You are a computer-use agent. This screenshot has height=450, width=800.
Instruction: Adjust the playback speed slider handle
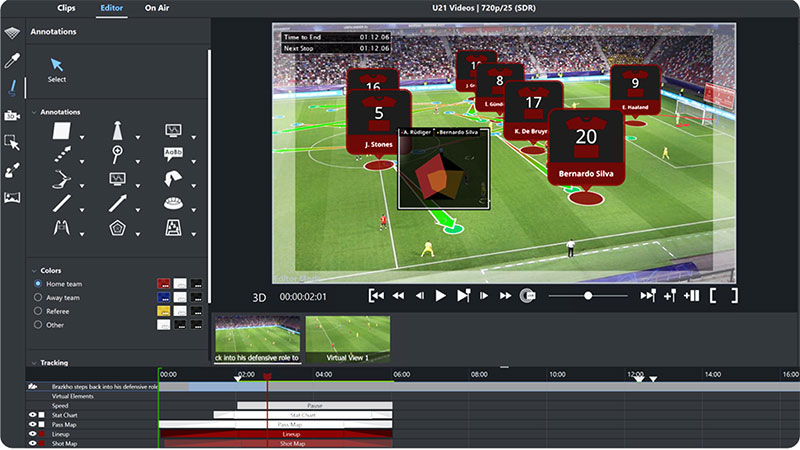588,296
